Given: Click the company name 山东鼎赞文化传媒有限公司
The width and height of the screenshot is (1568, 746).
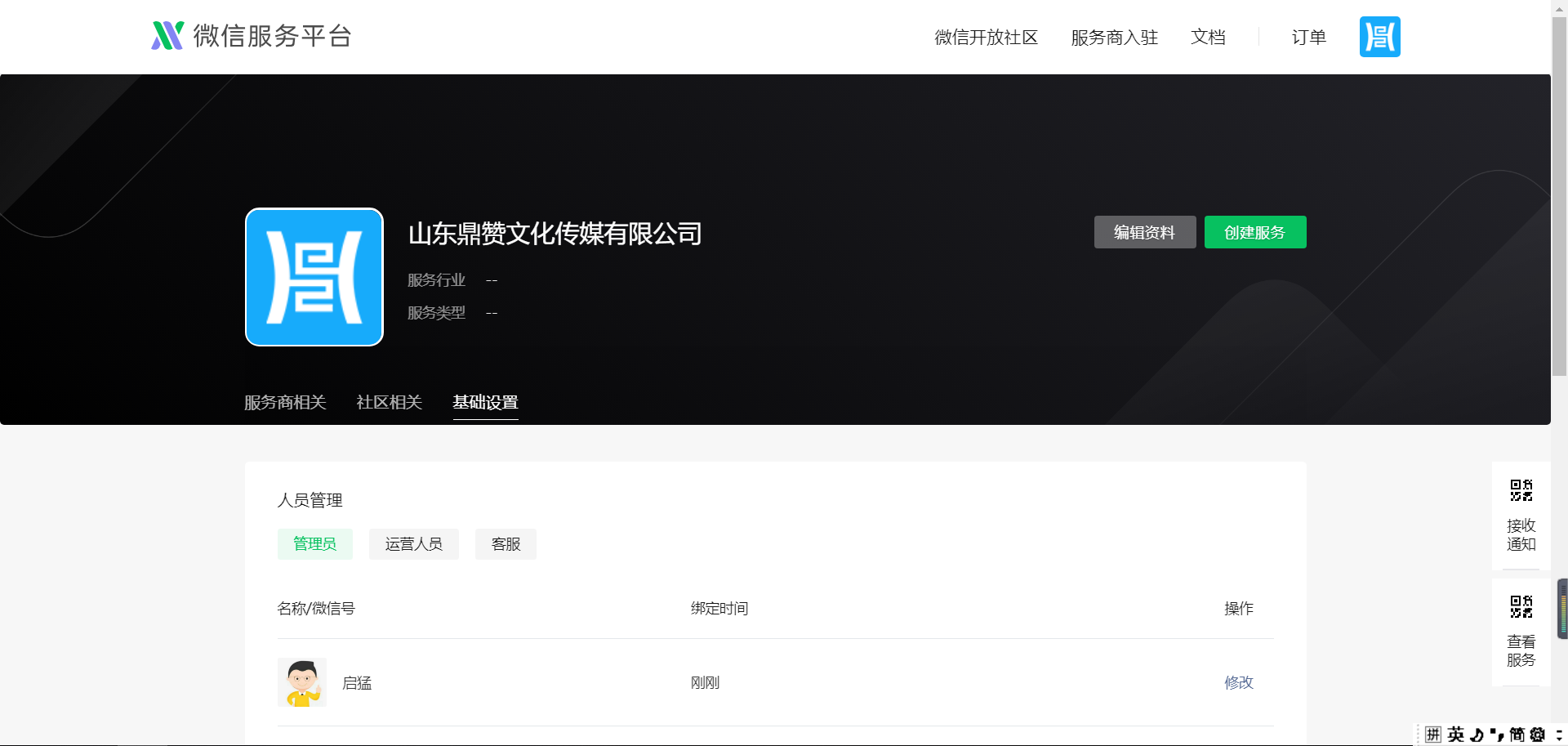Looking at the screenshot, I should pos(555,234).
